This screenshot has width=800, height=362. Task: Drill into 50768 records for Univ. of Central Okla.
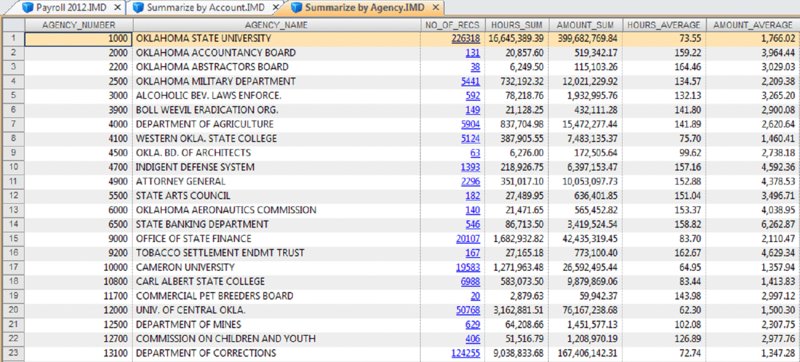pyautogui.click(x=468, y=310)
